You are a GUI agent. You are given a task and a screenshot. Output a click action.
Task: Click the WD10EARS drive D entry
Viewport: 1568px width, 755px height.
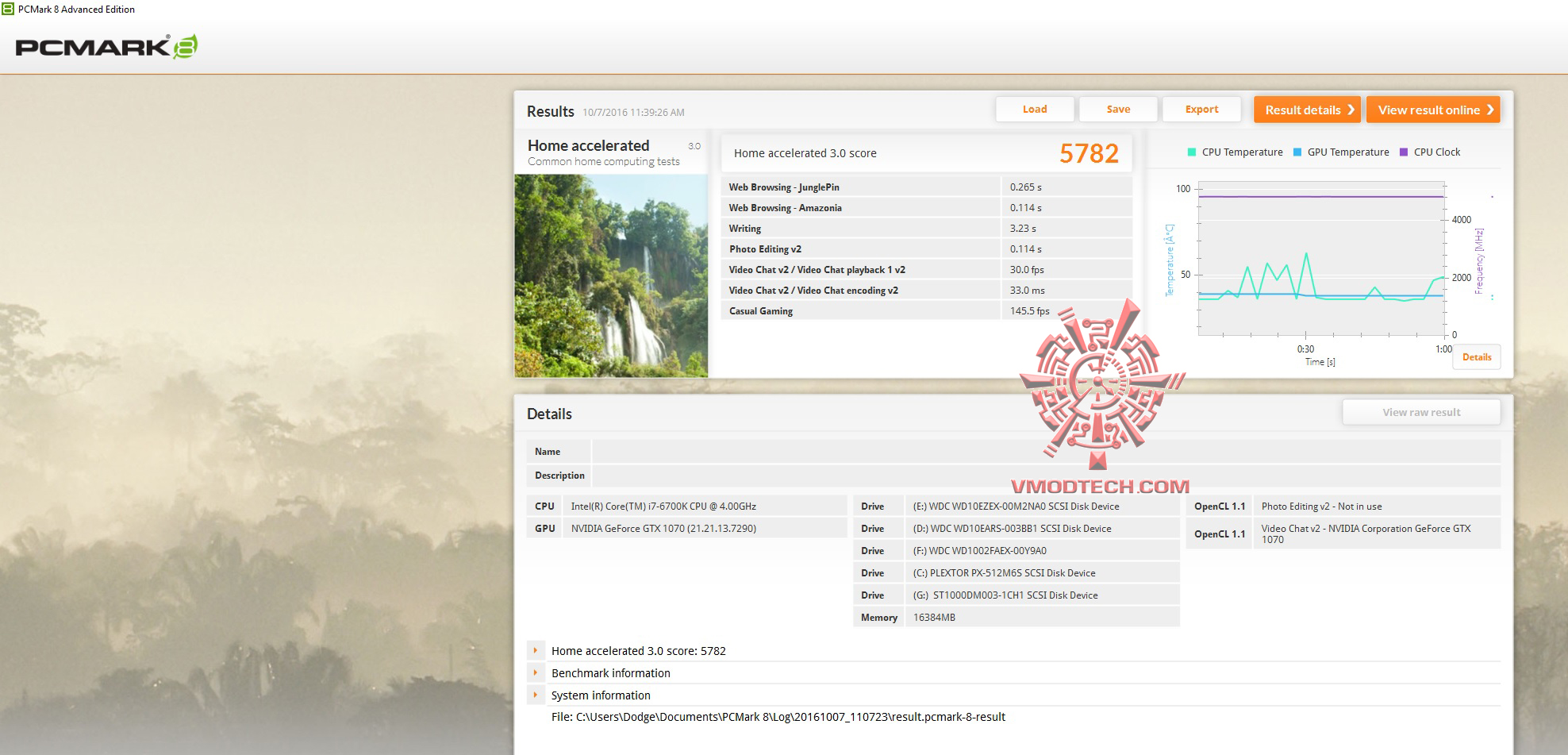(1012, 529)
